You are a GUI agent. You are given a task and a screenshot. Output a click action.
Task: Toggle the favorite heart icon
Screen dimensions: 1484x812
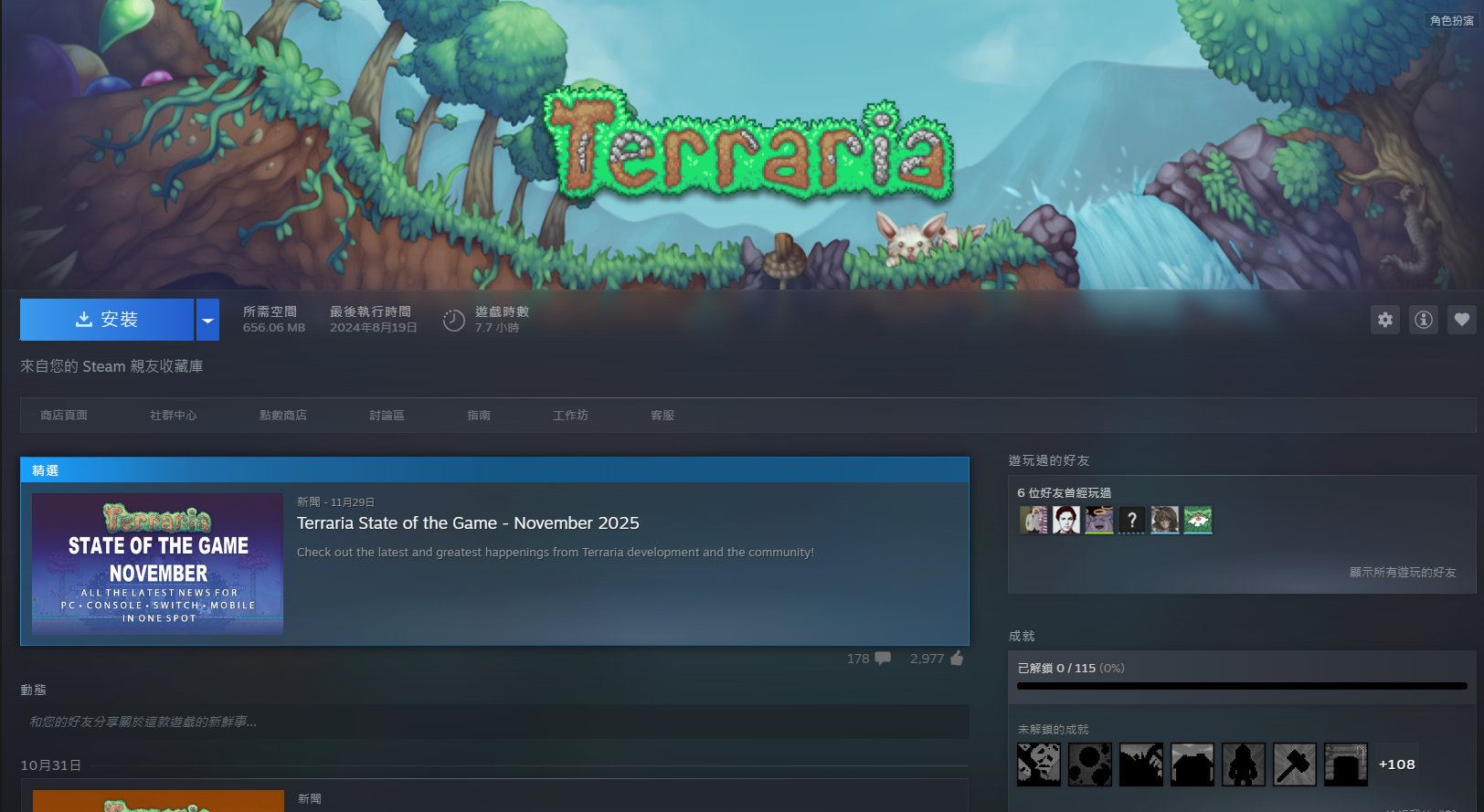[1462, 320]
